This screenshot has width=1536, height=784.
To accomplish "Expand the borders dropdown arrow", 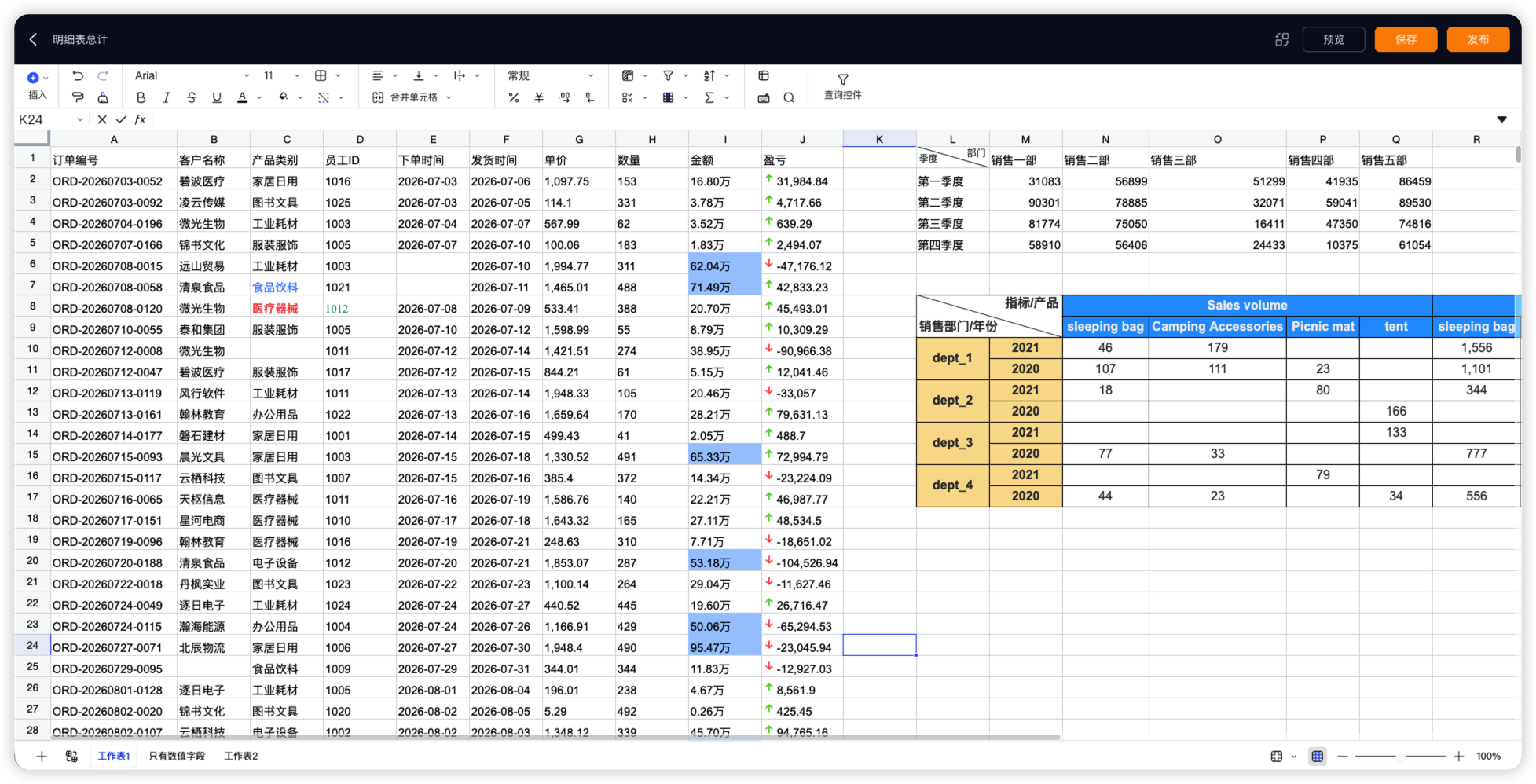I will click(338, 76).
